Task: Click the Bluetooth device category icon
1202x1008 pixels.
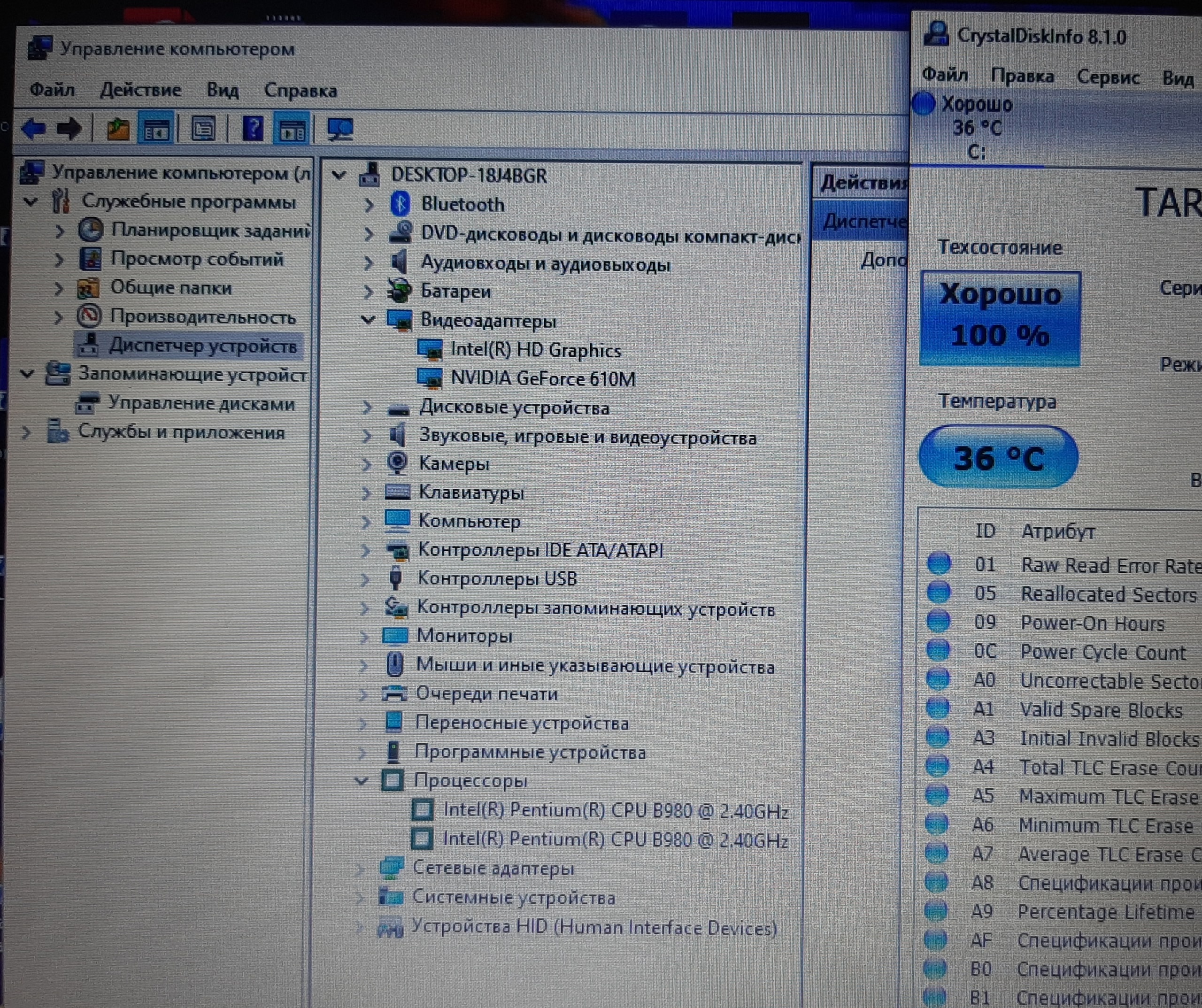Action: point(400,204)
